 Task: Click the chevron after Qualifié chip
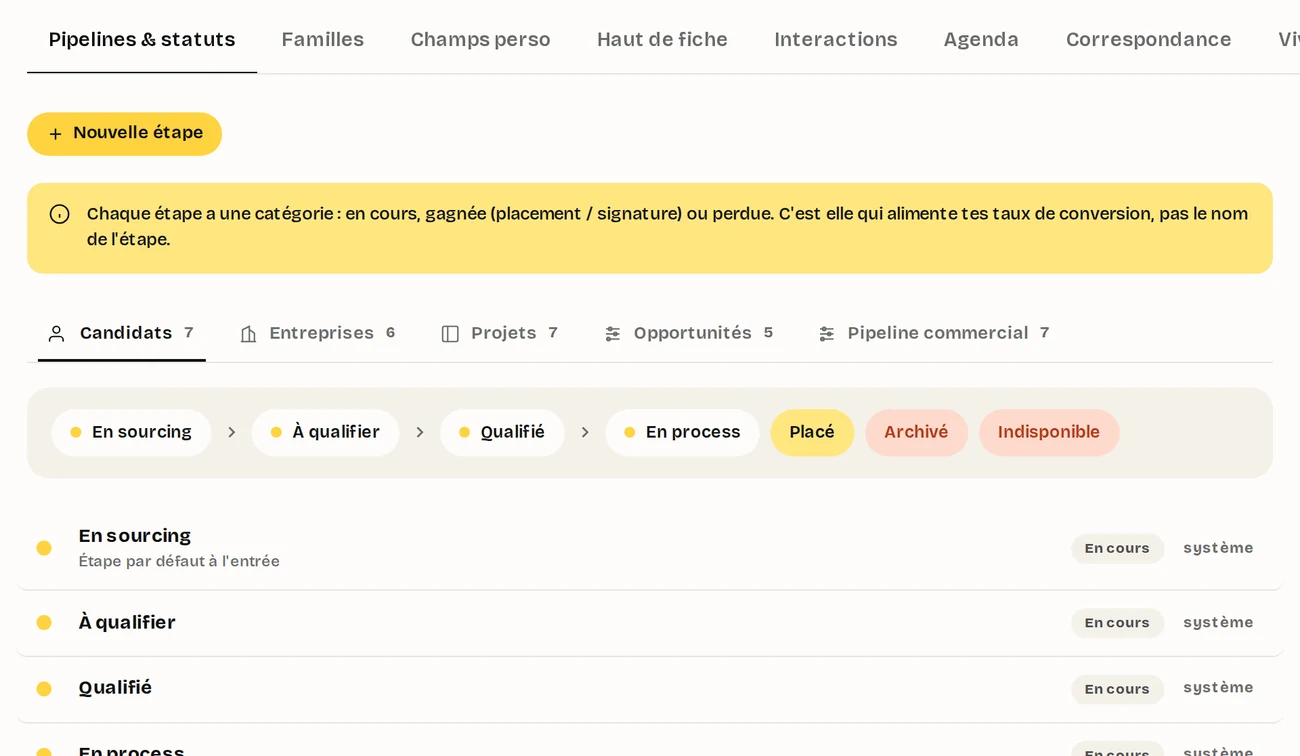(585, 433)
